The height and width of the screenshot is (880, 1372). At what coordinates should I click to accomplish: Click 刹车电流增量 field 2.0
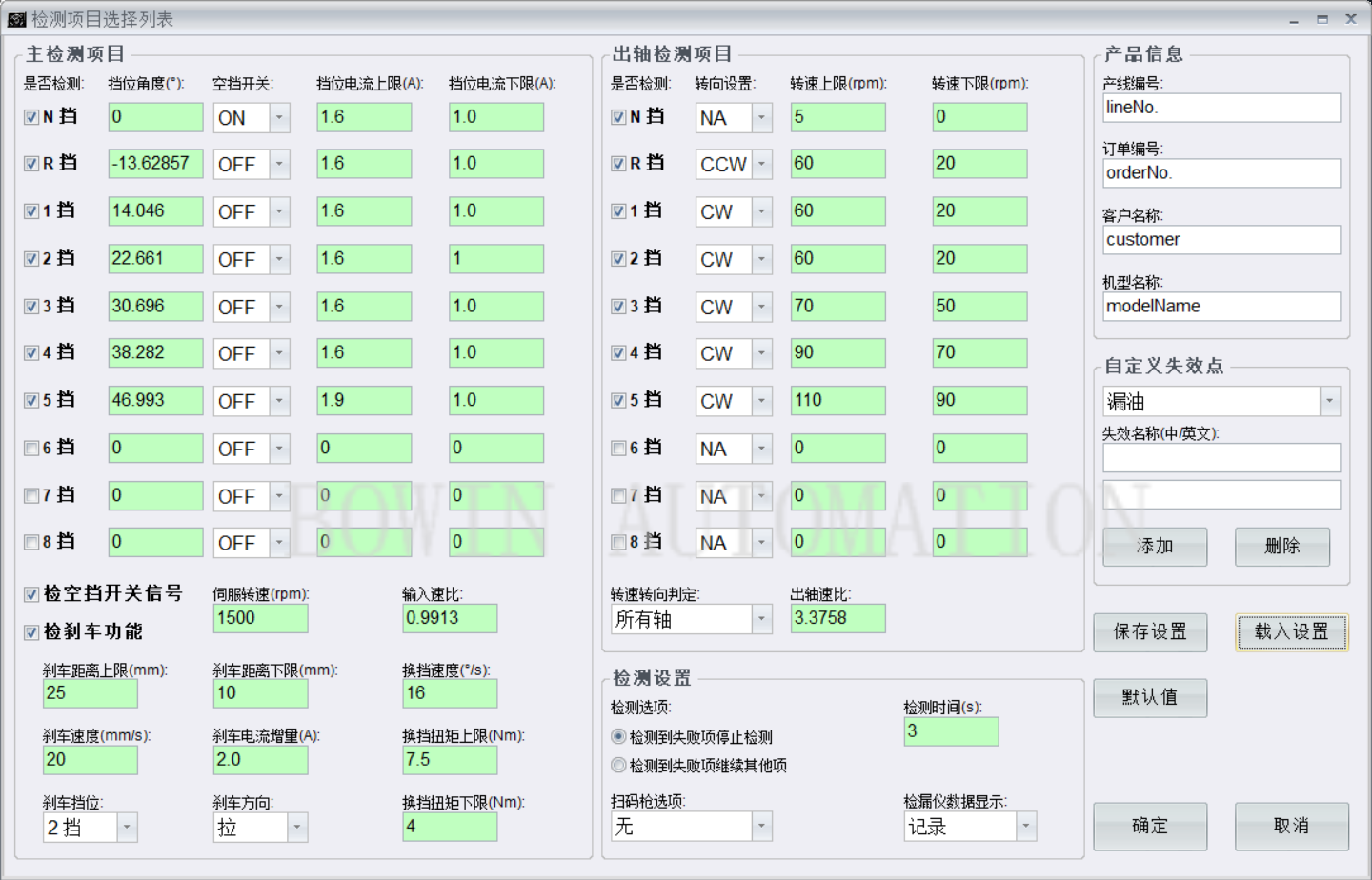[x=260, y=760]
